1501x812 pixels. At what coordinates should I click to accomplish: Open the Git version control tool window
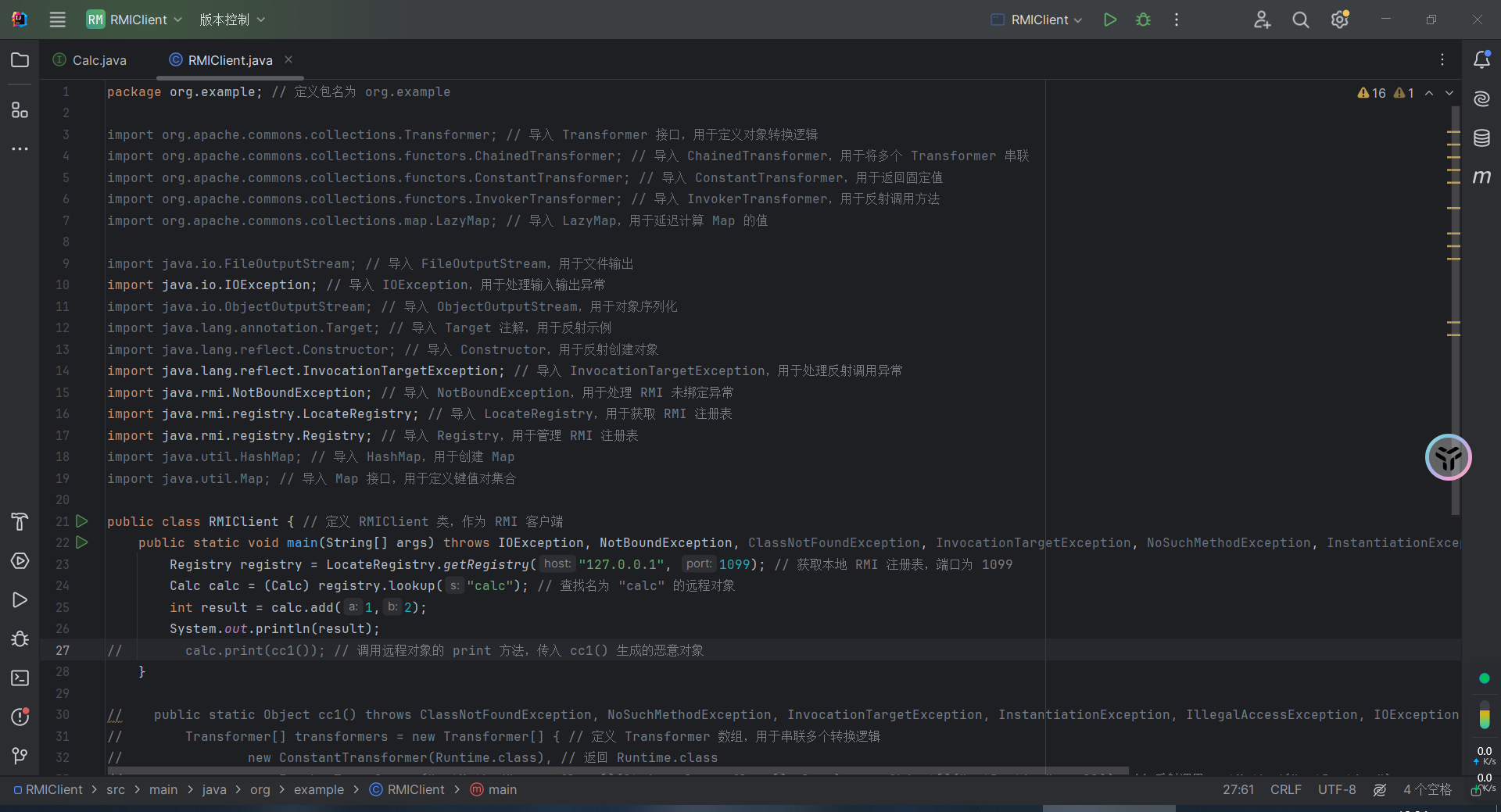coord(20,755)
